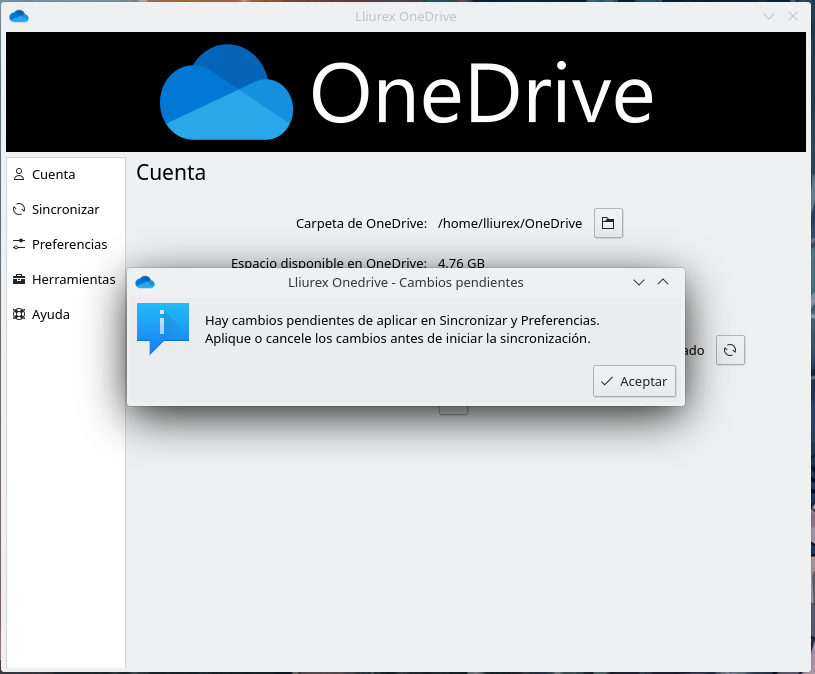Minimize the Cambios pendientes dialog
The height and width of the screenshot is (674, 815).
640,282
